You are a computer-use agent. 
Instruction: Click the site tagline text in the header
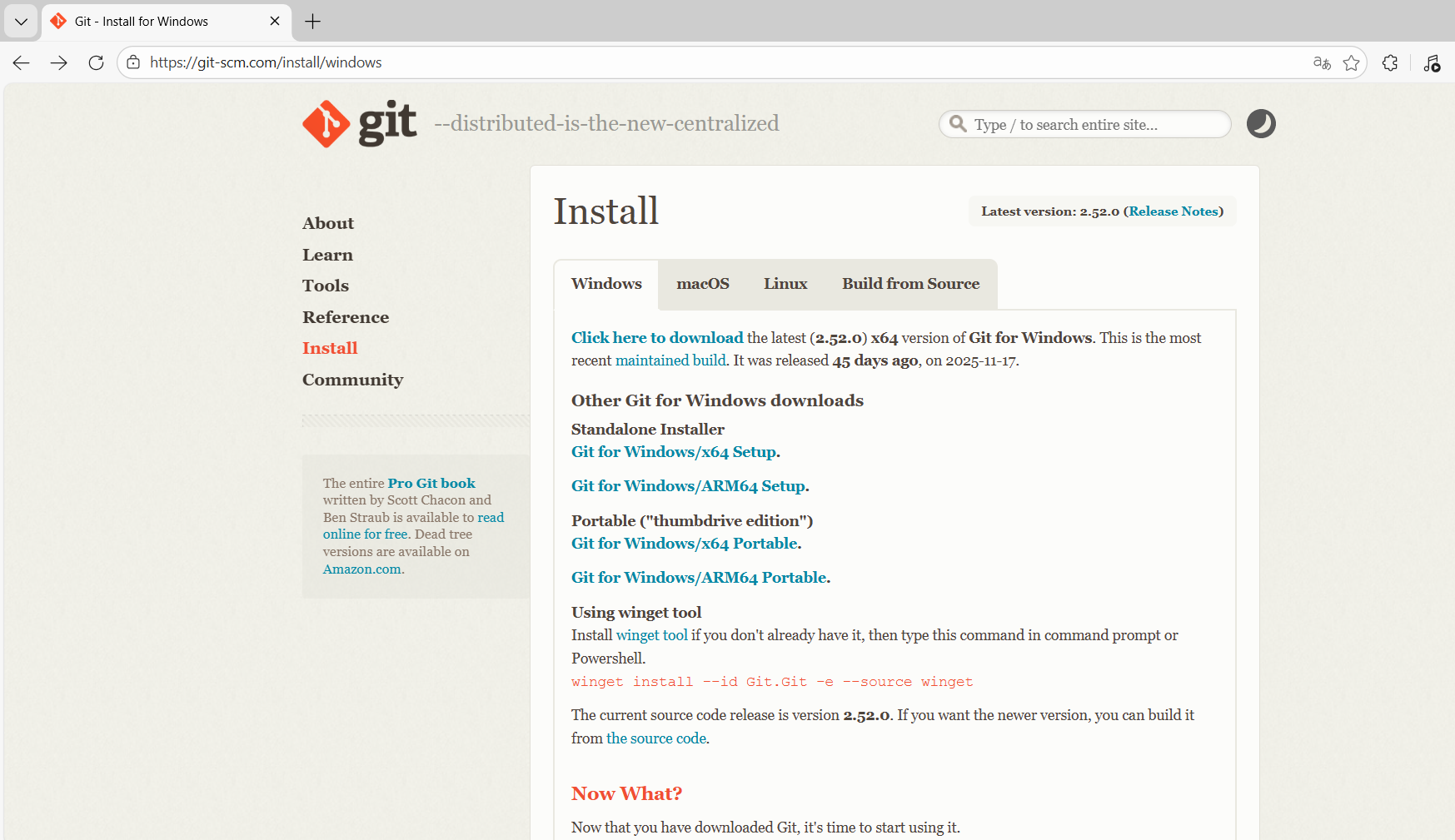click(x=606, y=123)
